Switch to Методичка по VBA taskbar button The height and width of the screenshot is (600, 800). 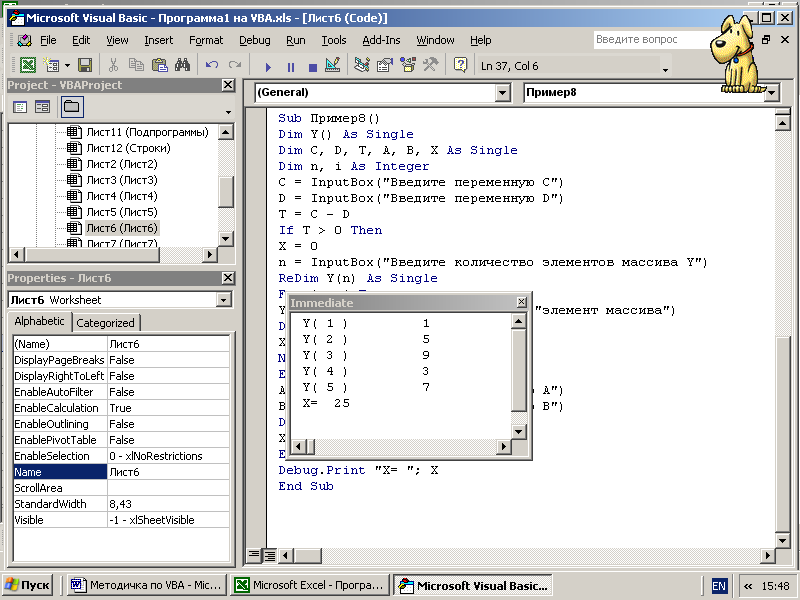147,585
